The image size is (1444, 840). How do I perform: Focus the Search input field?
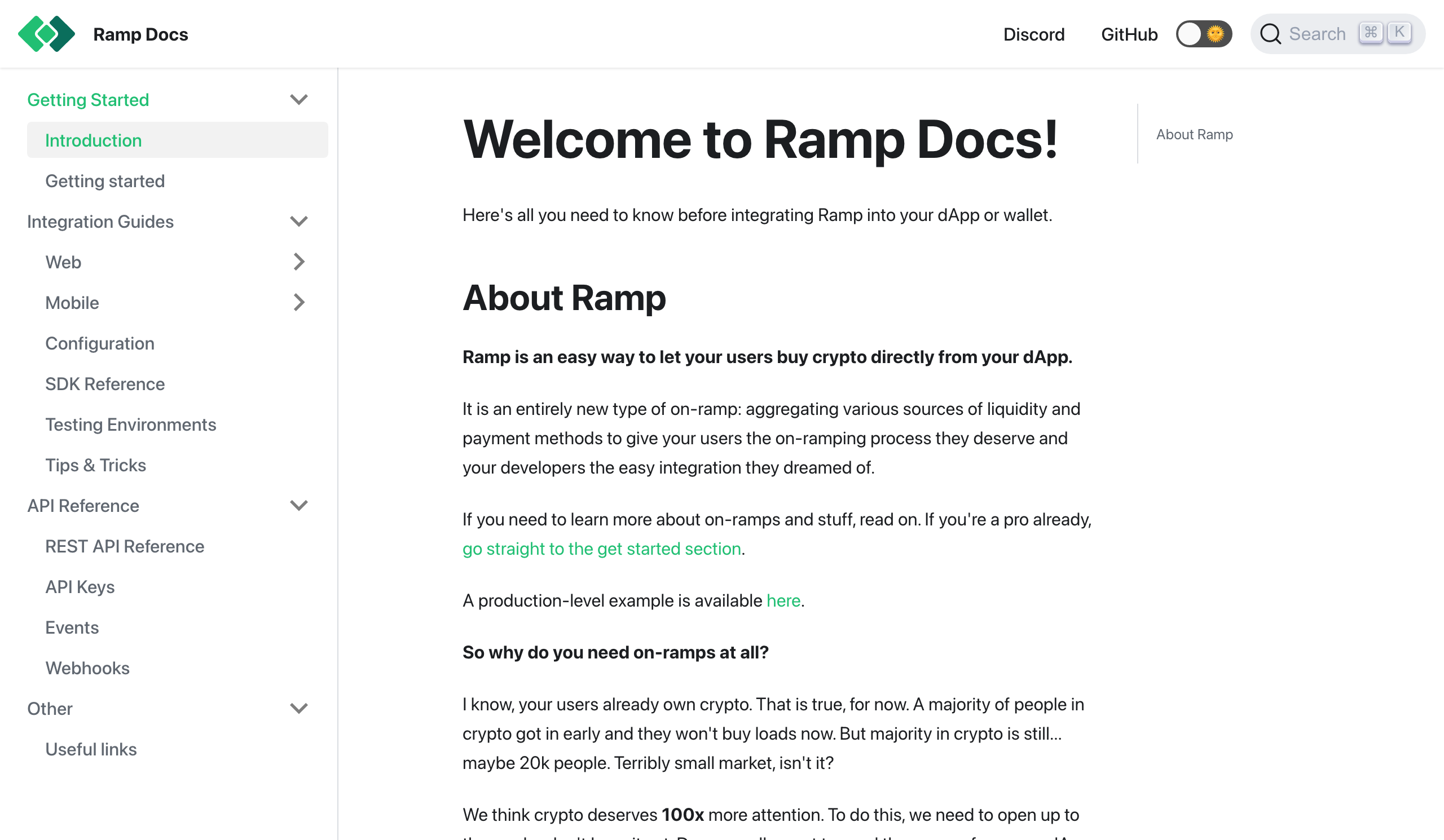tap(1337, 34)
